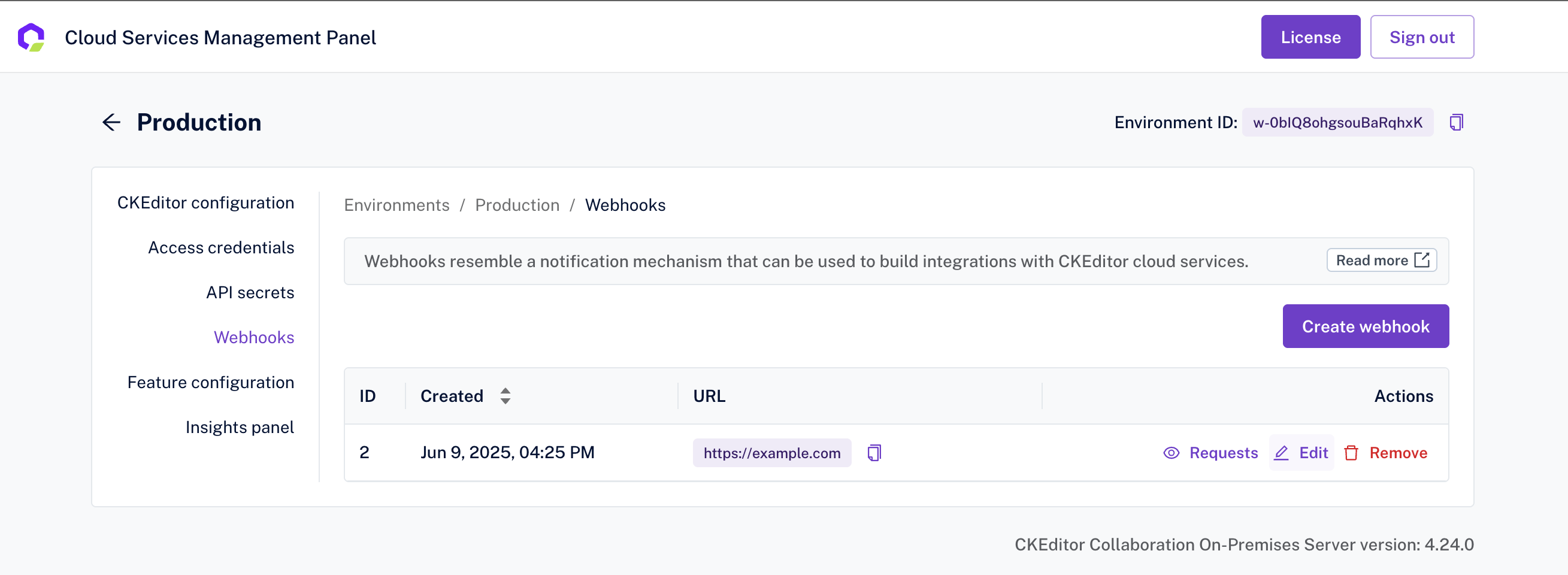Viewport: 1568px width, 575px height.
Task: Copy the webhook URL with the copy icon
Action: tap(874, 453)
